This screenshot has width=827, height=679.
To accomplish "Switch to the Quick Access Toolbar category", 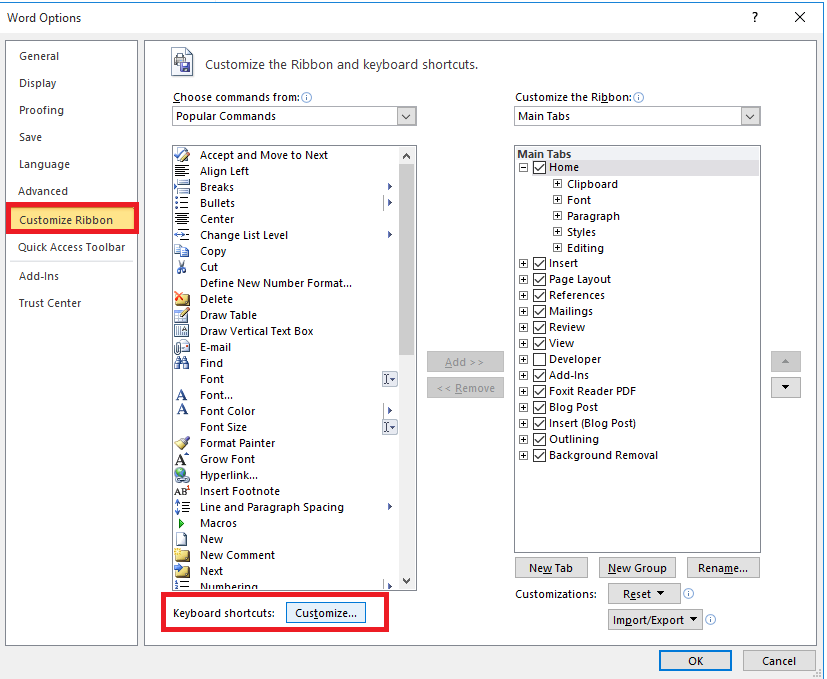I will (x=71, y=247).
